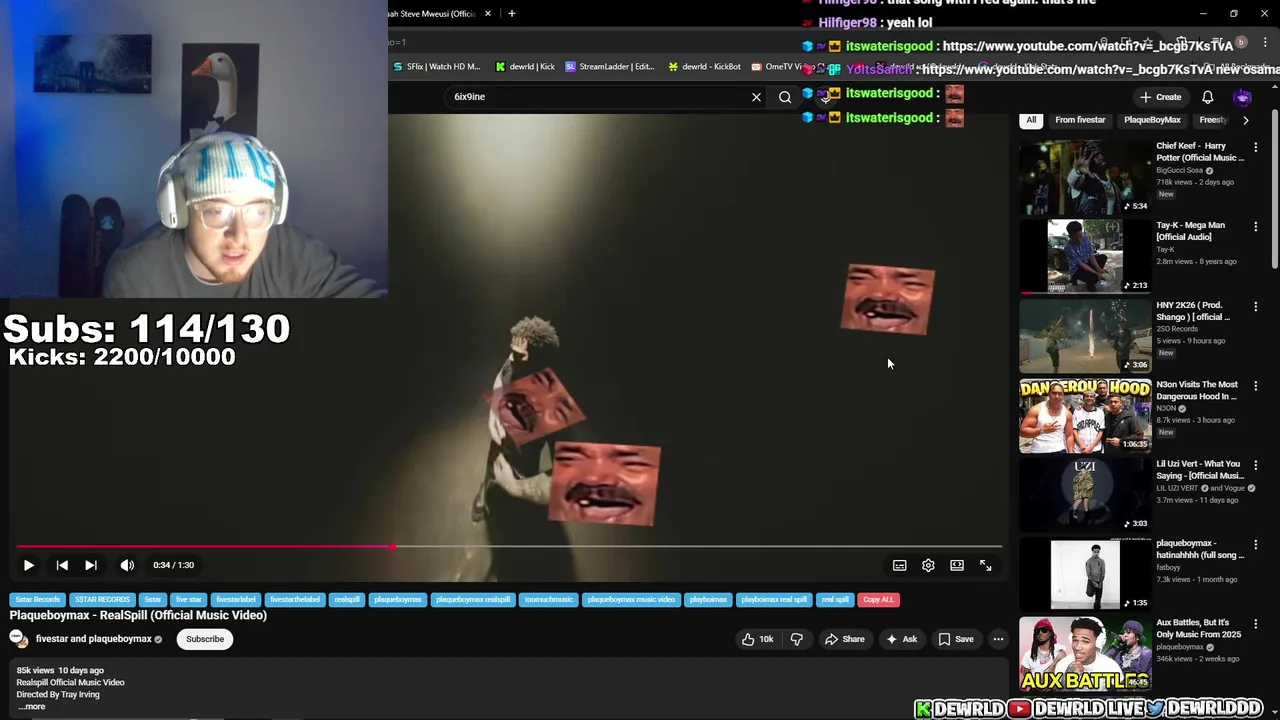1280x720 pixels.
Task: Close the Steve Mweusi browser tab
Action: (x=488, y=13)
